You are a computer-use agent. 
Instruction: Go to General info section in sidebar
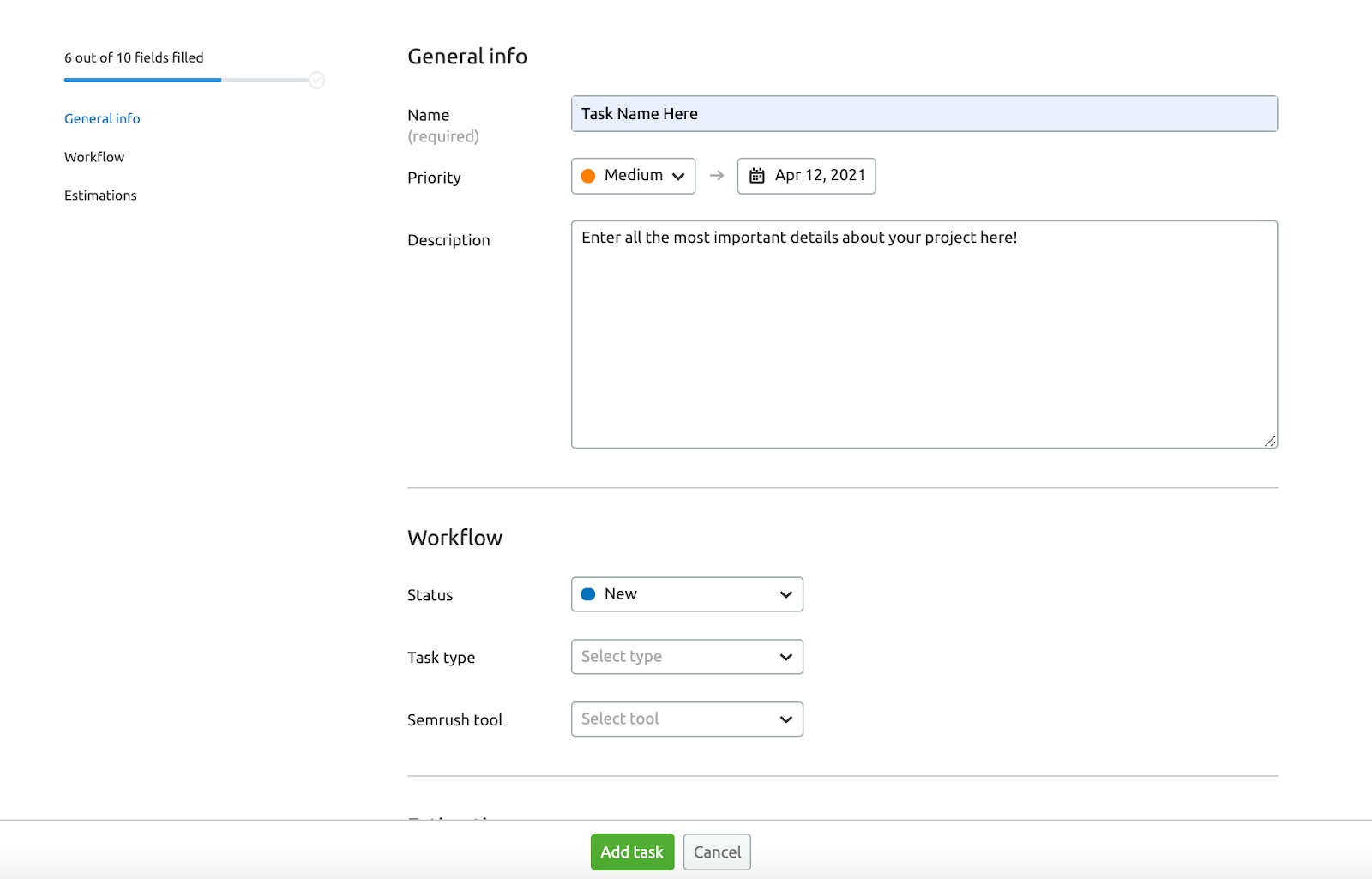[102, 119]
